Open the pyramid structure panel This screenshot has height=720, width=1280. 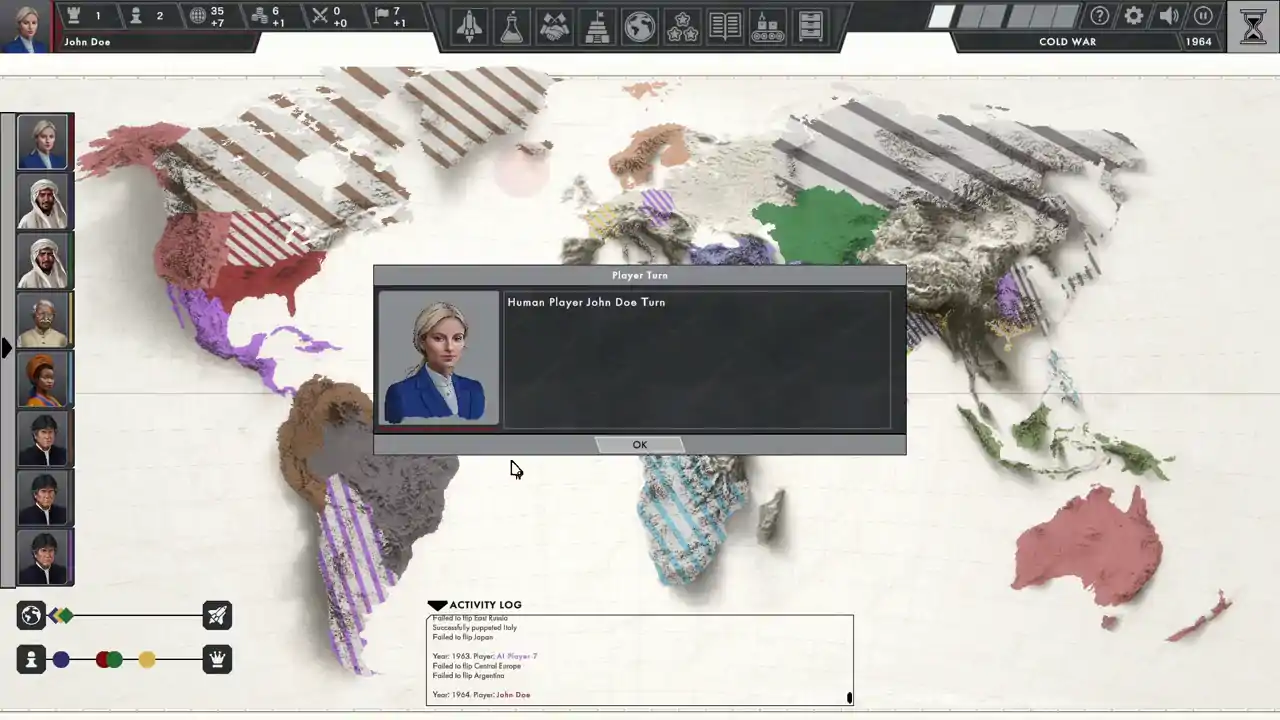click(x=597, y=25)
